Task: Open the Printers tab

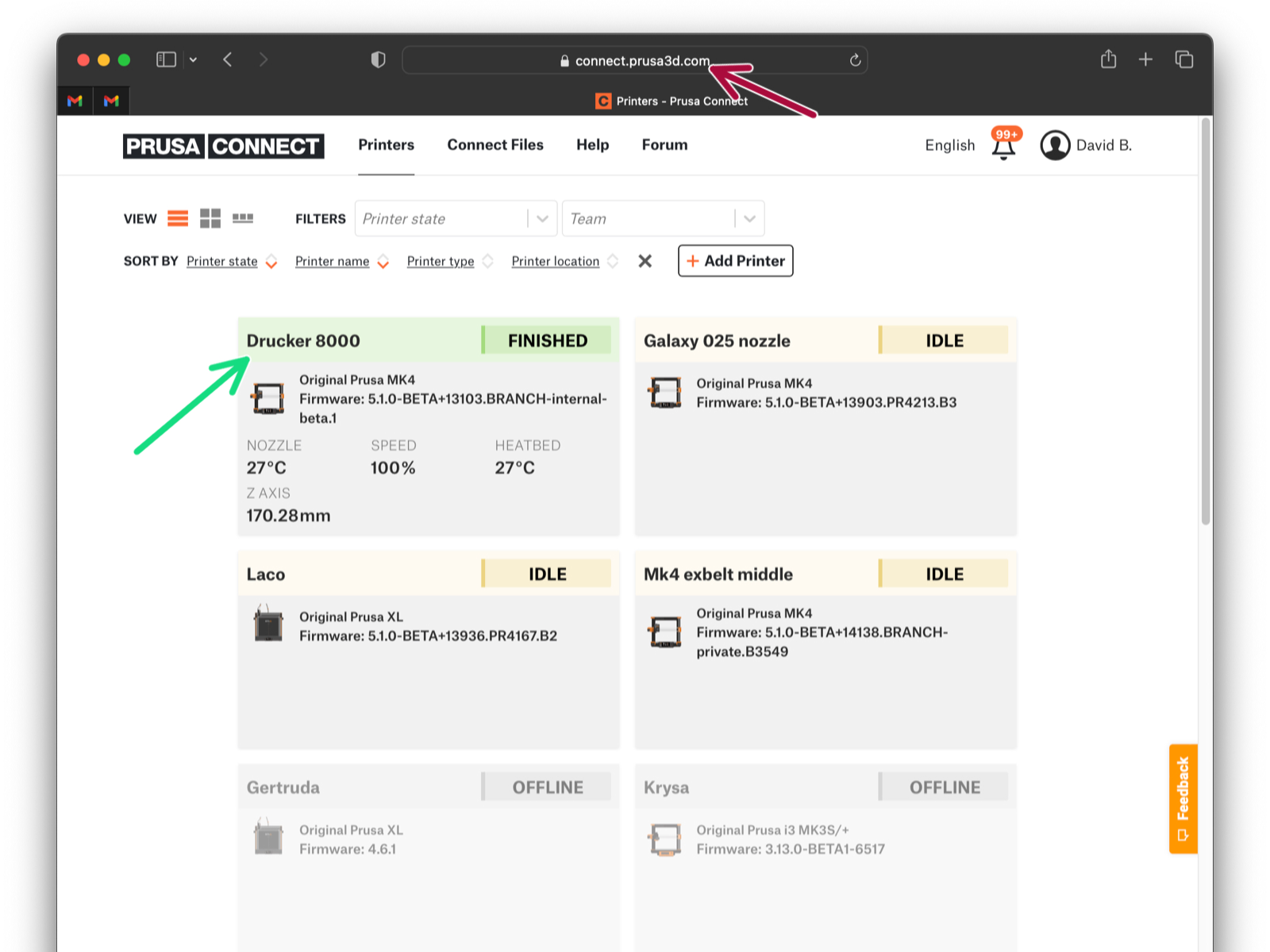Action: coord(386,144)
